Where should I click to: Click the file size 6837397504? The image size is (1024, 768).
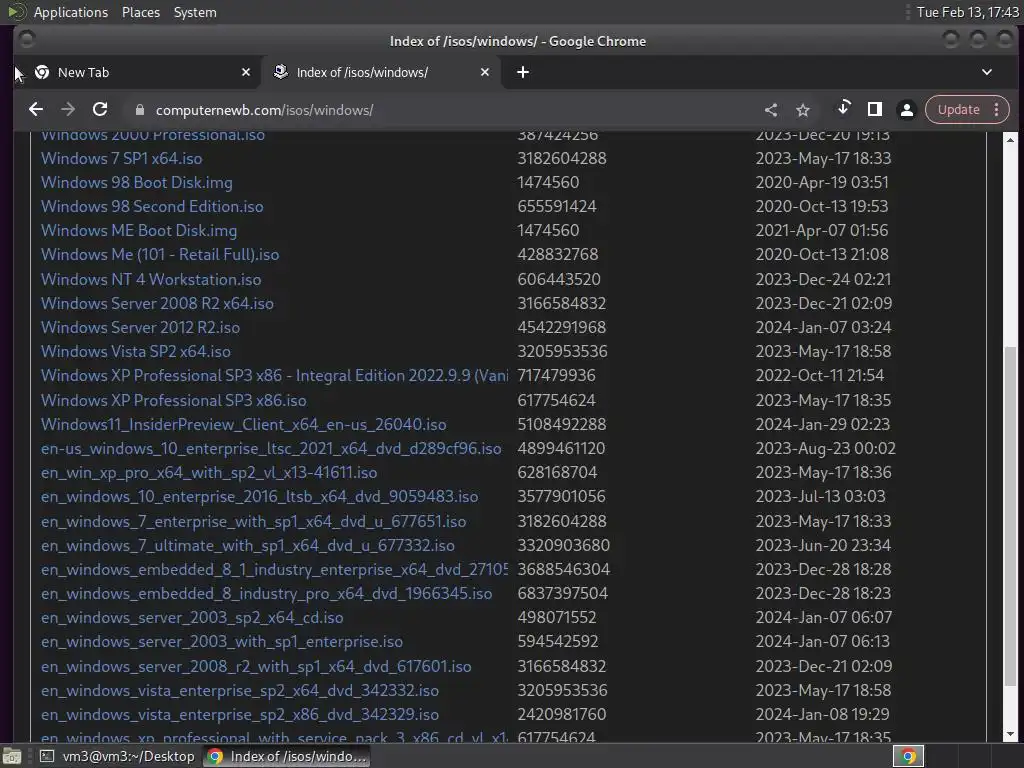tap(562, 594)
